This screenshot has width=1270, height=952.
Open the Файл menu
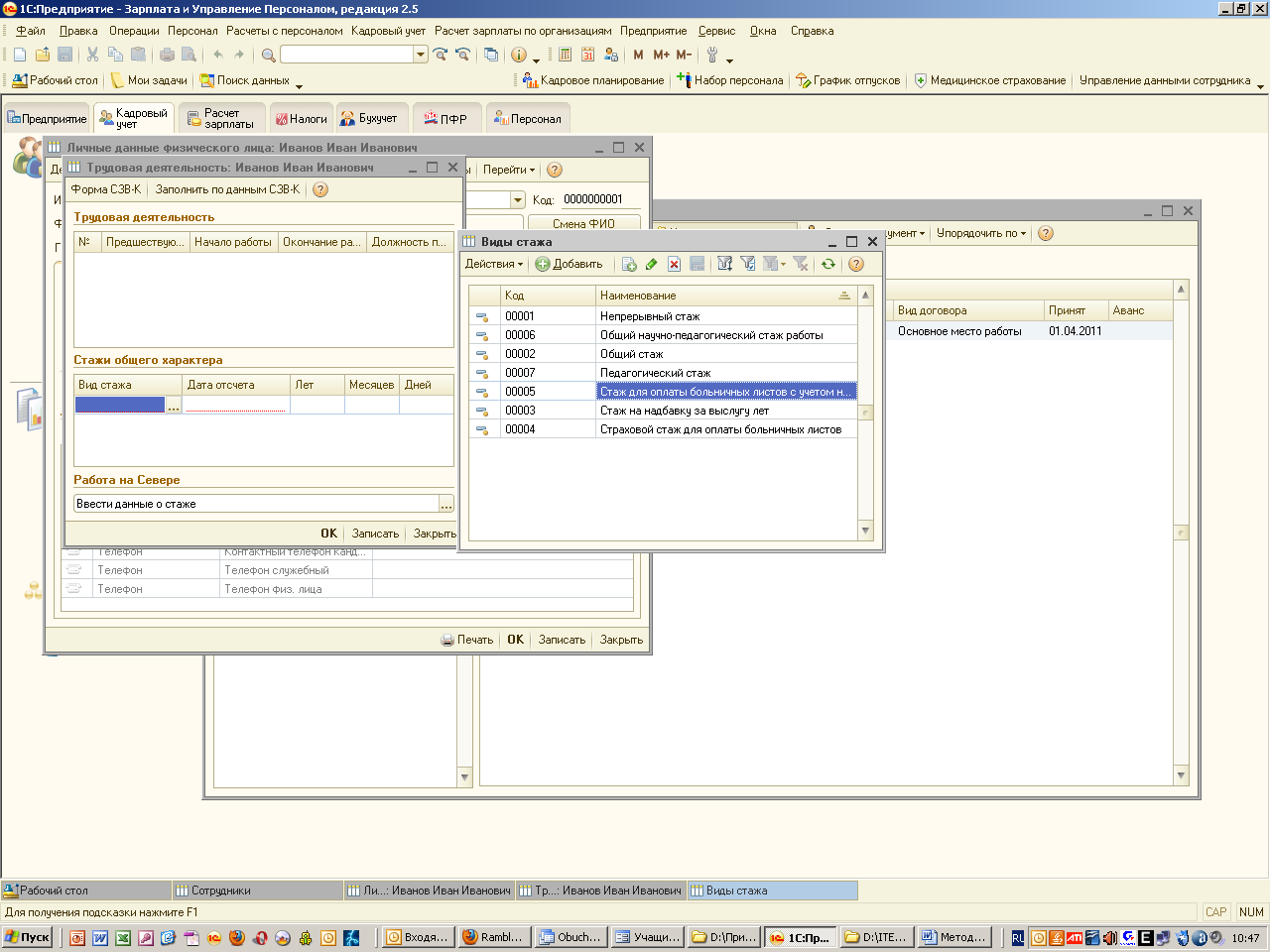[31, 31]
